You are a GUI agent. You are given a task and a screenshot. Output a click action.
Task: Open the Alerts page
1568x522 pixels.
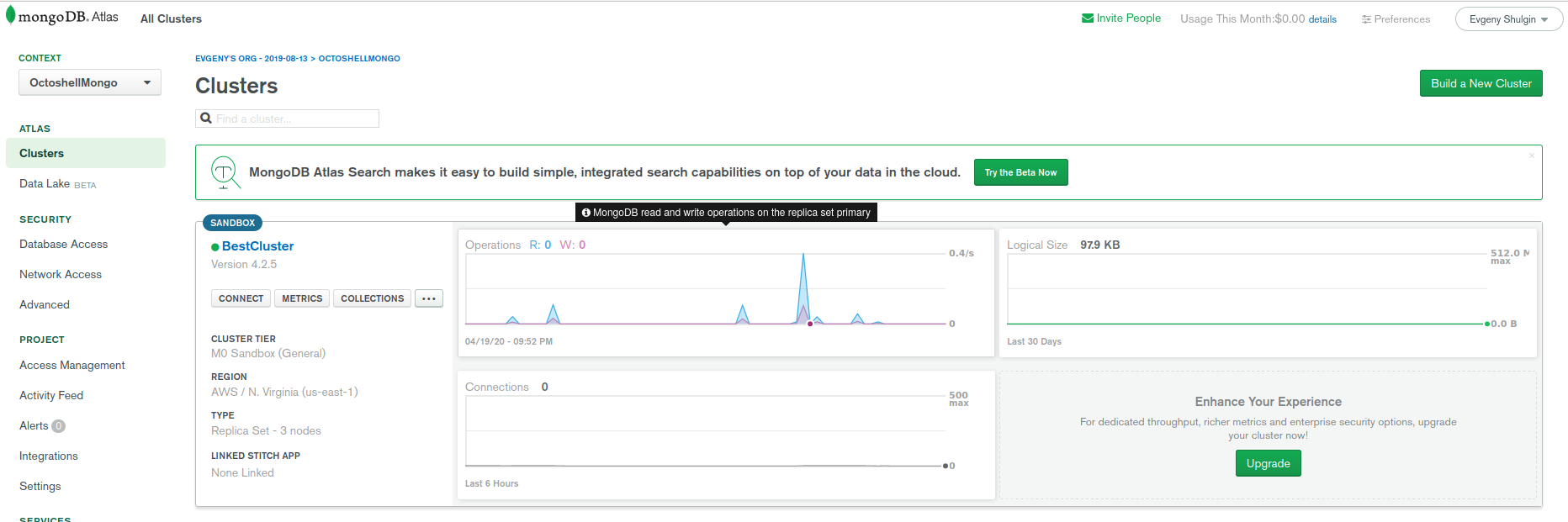(x=34, y=425)
